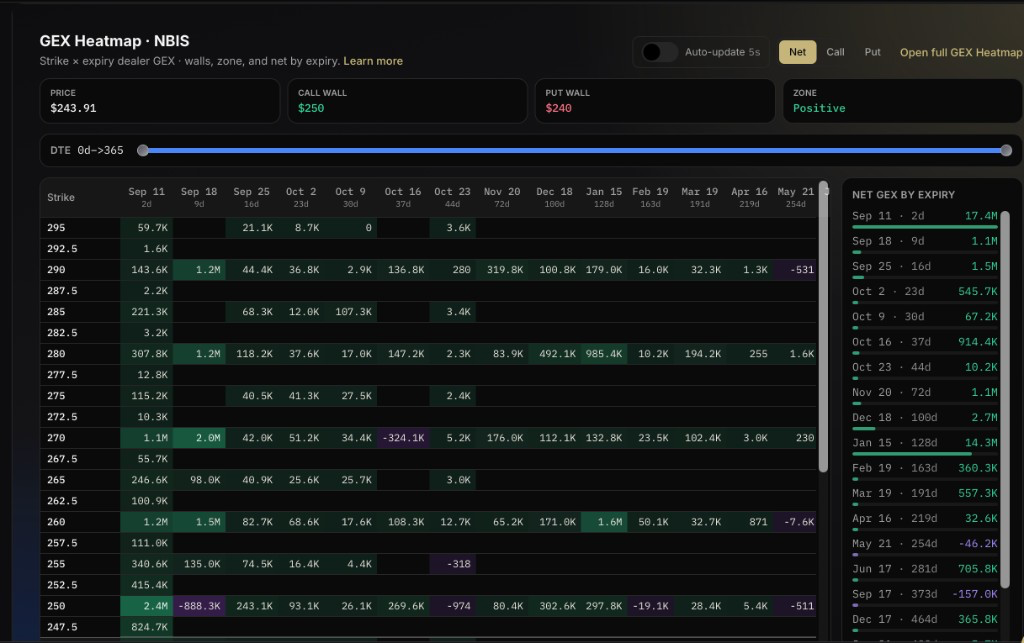1024x643 pixels.
Task: Click the Dec 18 · 100d net GEX entry
Action: coord(924,420)
